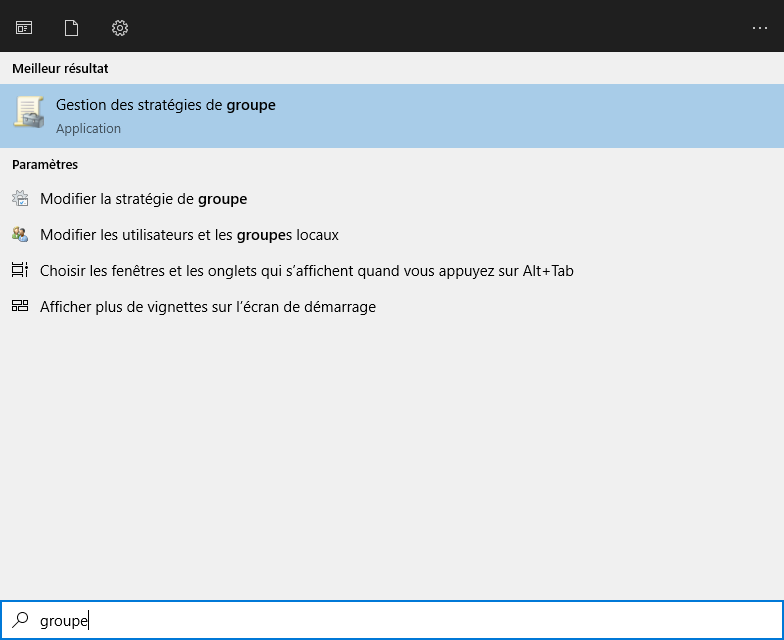Click the magnifying glass search icon
This screenshot has height=640, width=784.
(x=20, y=620)
